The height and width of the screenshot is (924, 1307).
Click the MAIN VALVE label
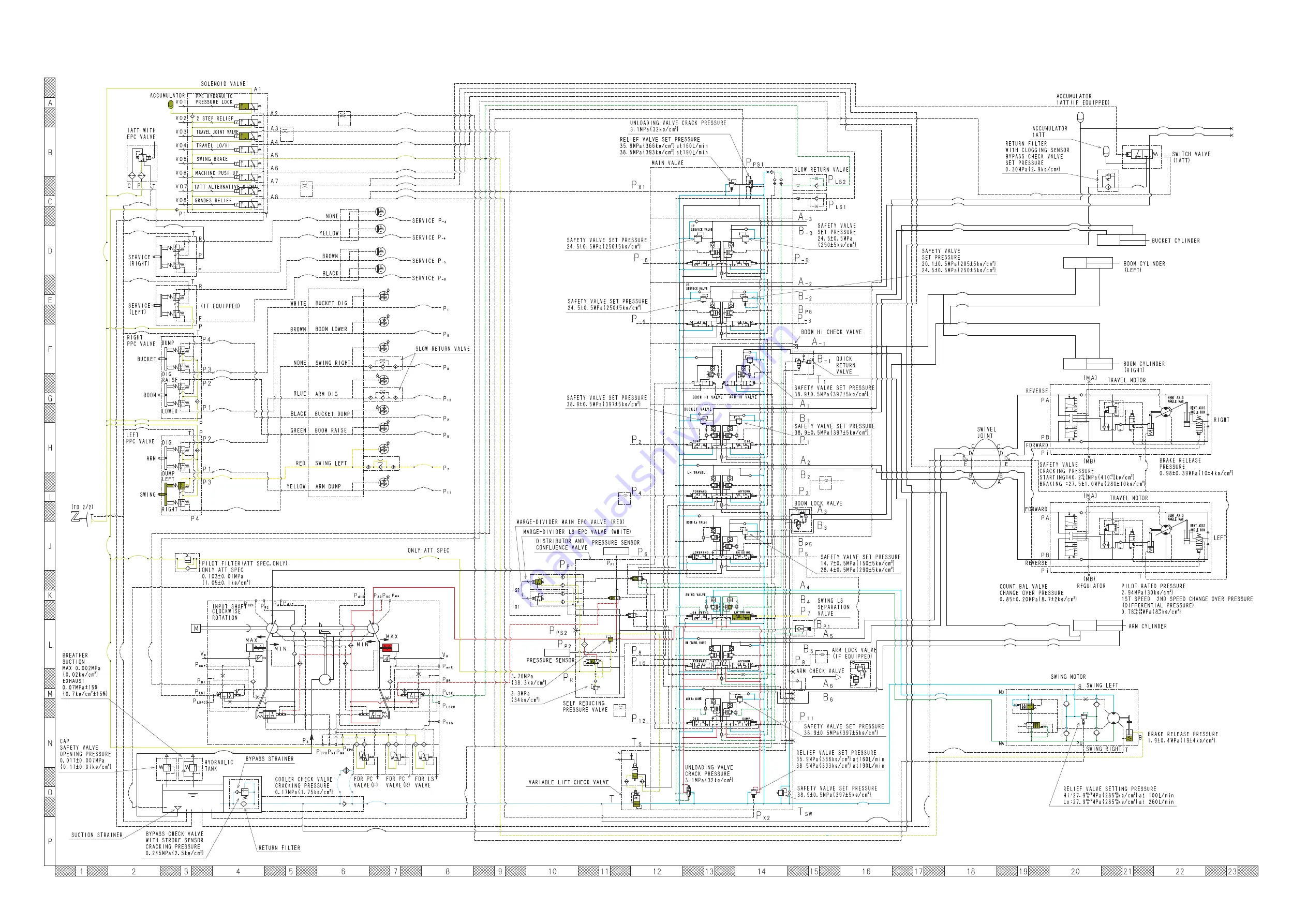click(x=667, y=163)
